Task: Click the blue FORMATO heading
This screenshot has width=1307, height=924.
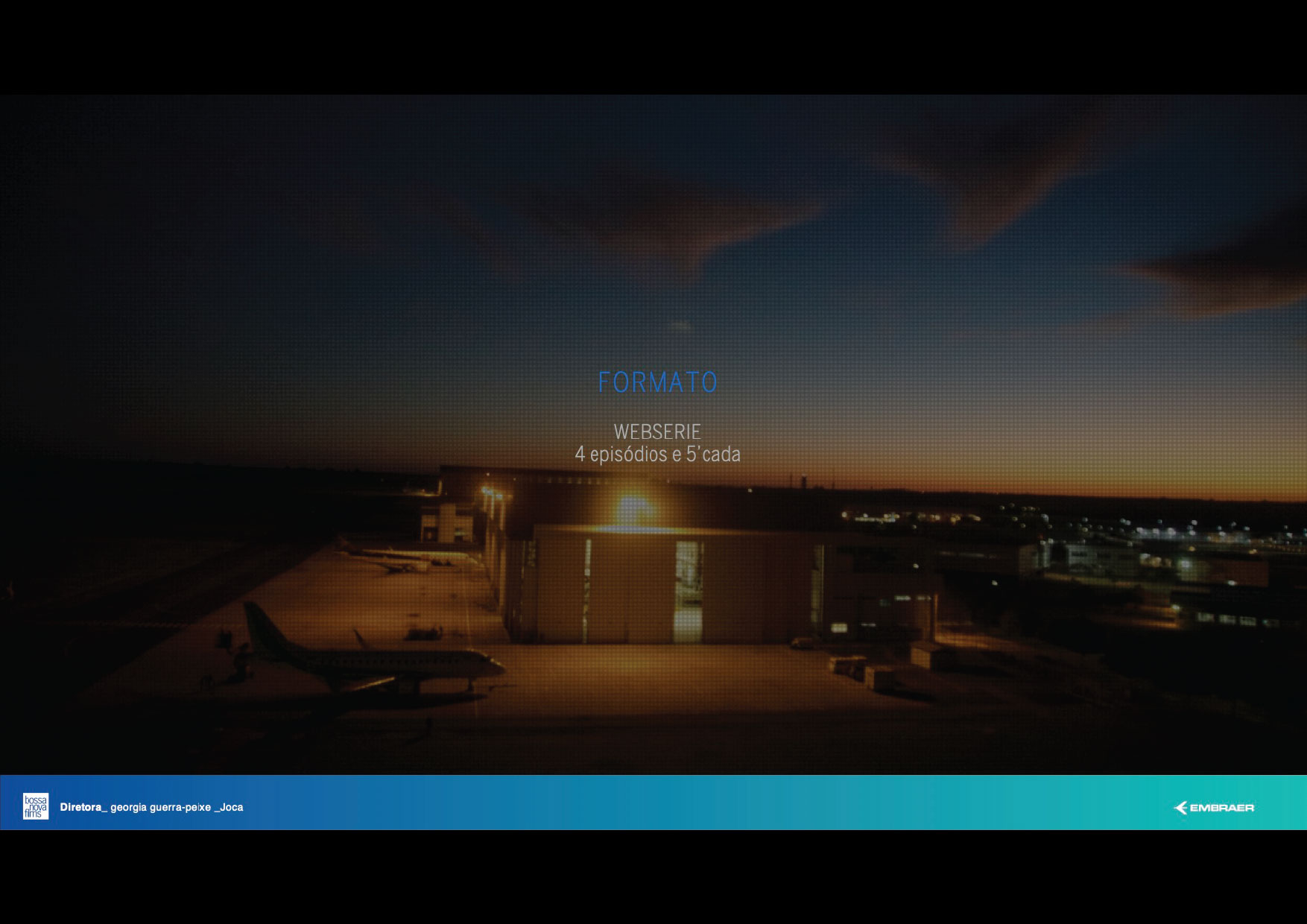Action: [657, 382]
